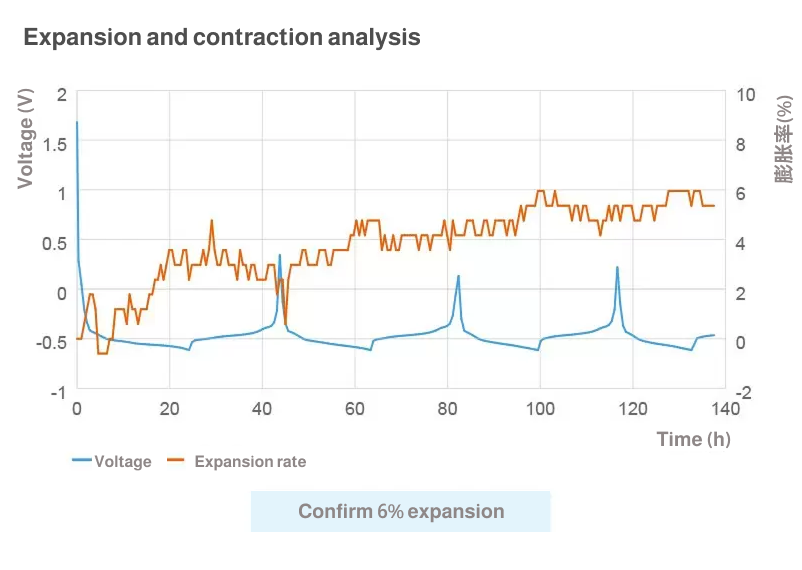
Task: Select the 100 tick on the time axis
Action: point(540,409)
